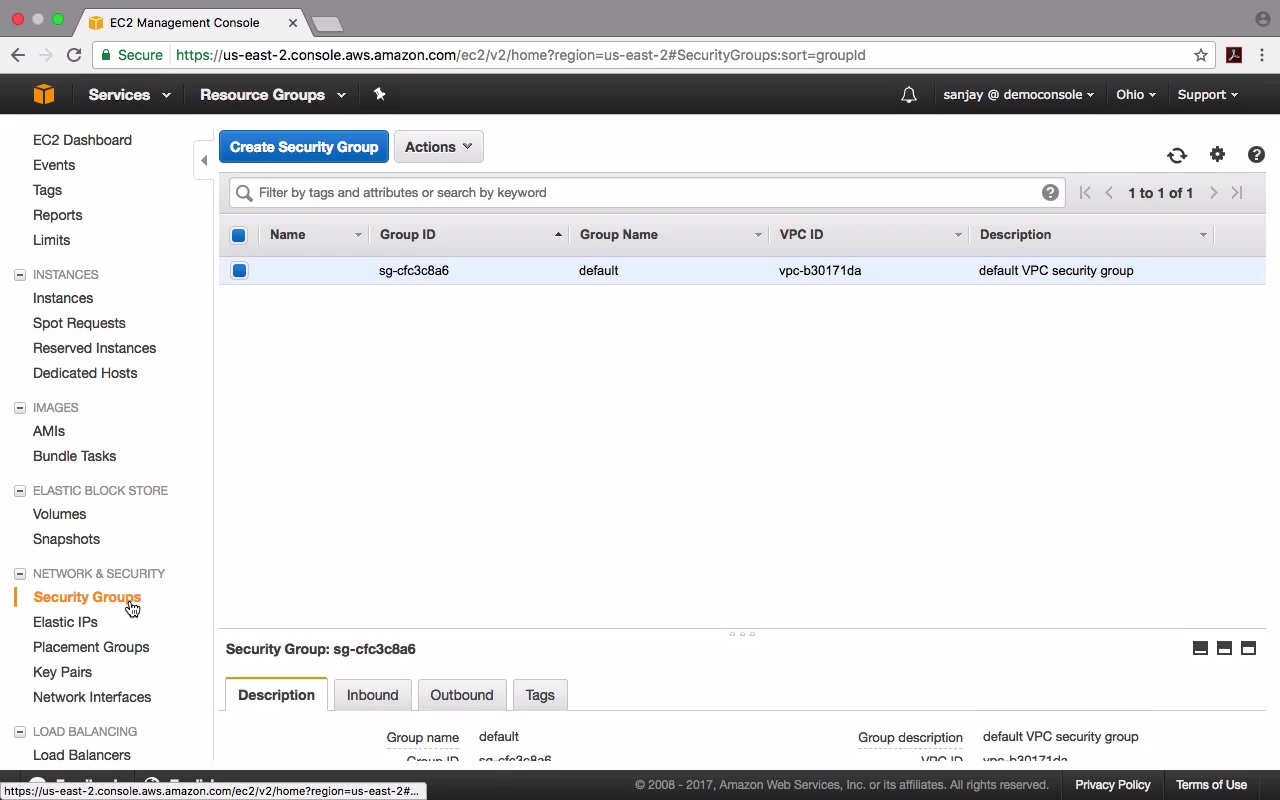This screenshot has width=1280, height=800.
Task: Collapse the INSTANCES section
Action: pos(19,274)
